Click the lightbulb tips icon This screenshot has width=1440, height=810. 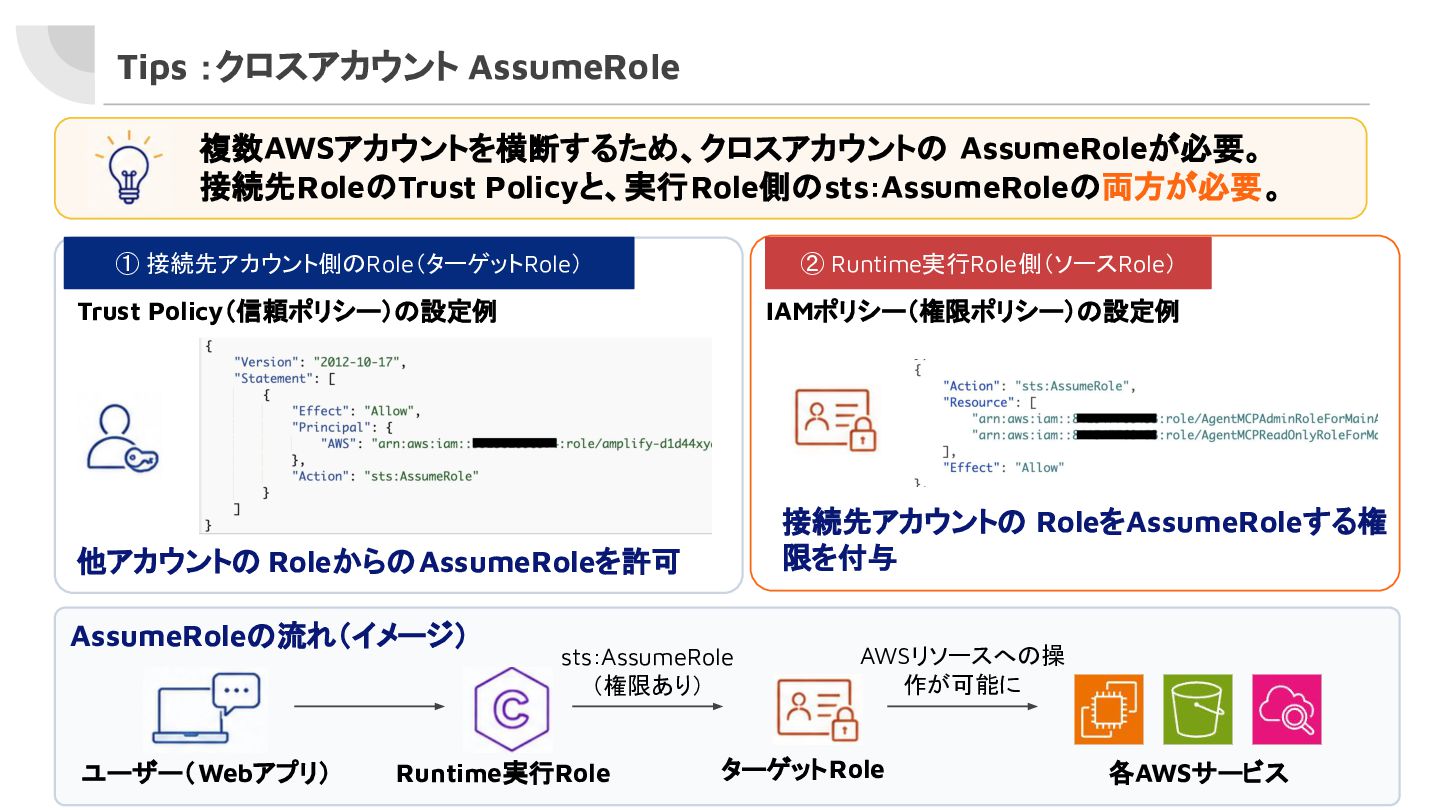click(x=128, y=168)
